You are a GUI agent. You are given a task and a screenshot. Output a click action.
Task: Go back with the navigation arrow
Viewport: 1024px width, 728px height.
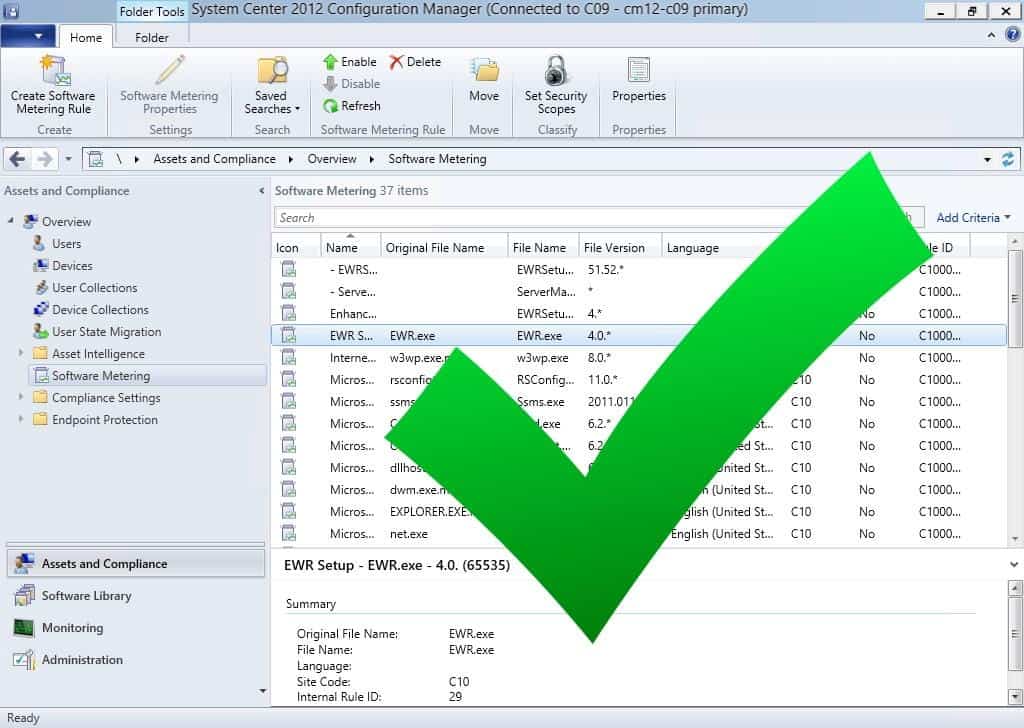click(x=18, y=159)
